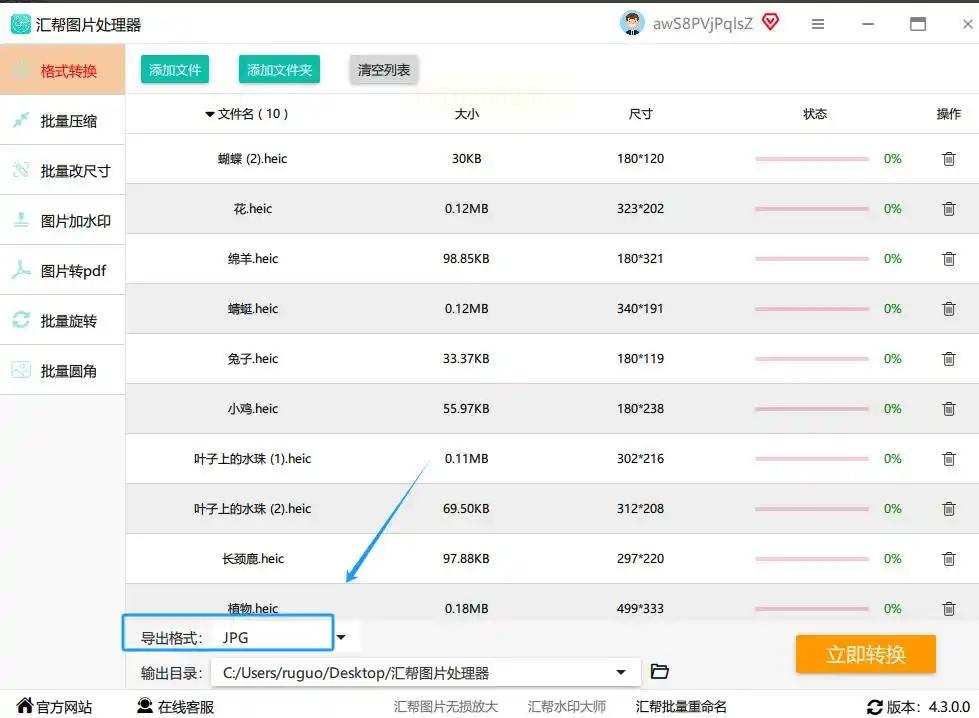The image size is (979, 718).
Task: Click the 状态 column header
Action: pyautogui.click(x=815, y=114)
